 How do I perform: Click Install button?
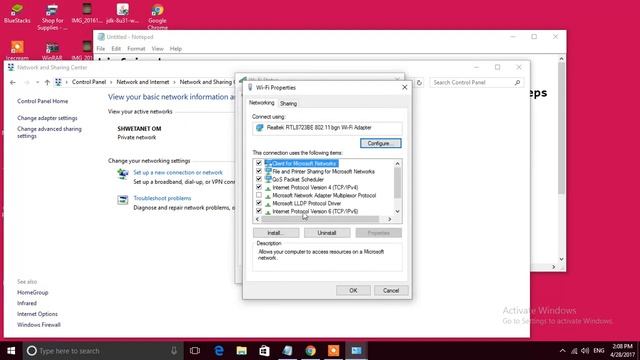pos(276,233)
